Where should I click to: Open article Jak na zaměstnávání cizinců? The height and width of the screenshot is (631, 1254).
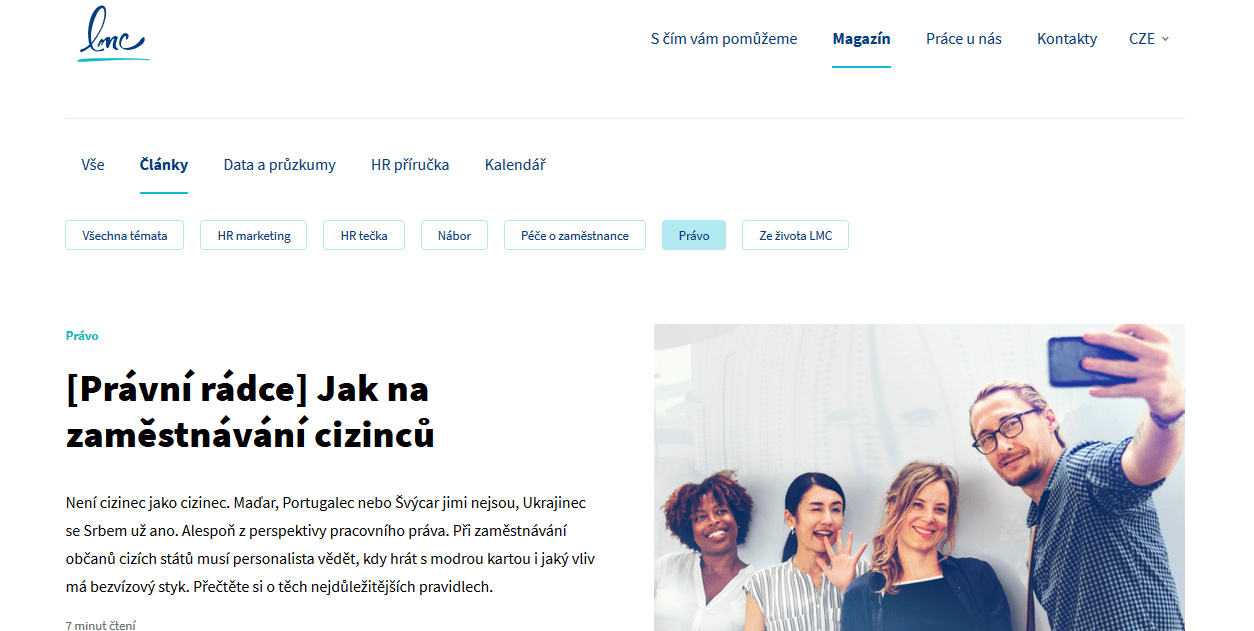pos(250,412)
